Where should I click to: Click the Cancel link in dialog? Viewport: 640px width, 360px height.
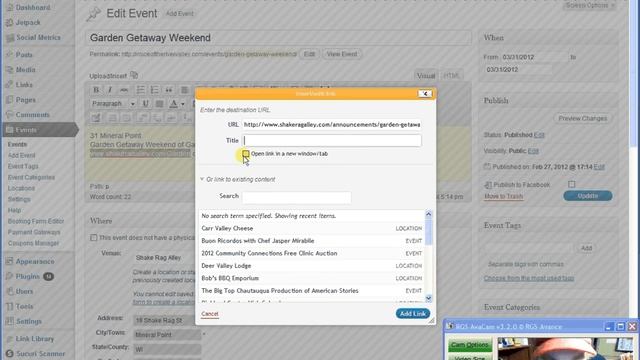pyautogui.click(x=210, y=313)
